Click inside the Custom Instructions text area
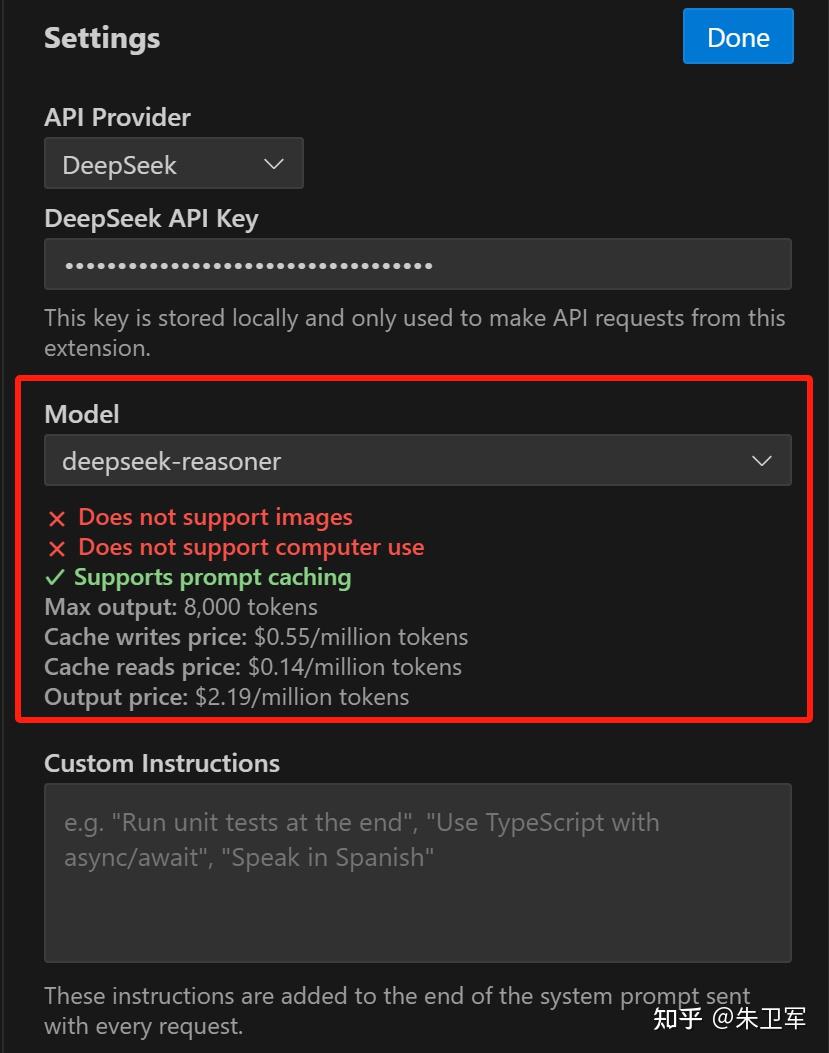 418,872
